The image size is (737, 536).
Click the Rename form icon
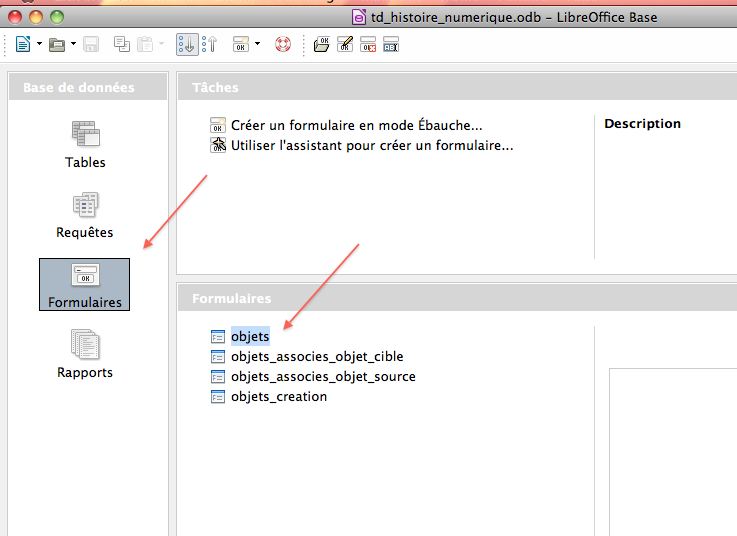[x=391, y=44]
